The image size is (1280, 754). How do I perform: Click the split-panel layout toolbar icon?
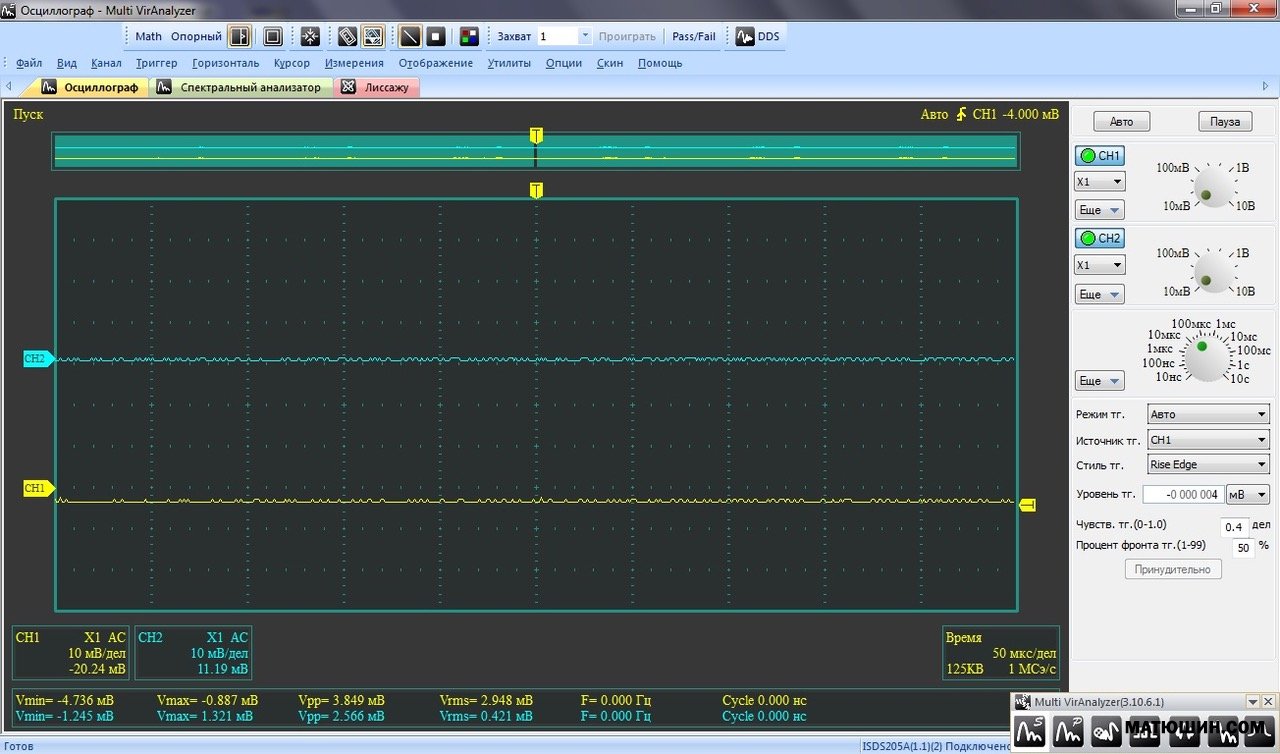pyautogui.click(x=239, y=37)
